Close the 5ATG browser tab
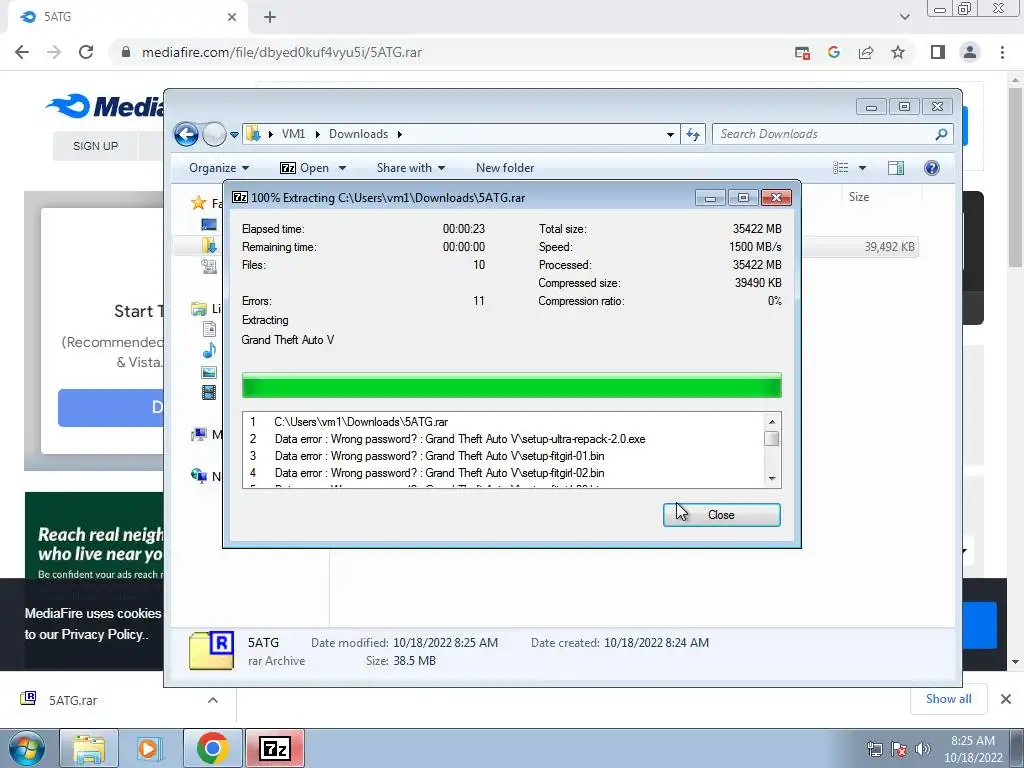This screenshot has width=1024, height=768. point(232,17)
